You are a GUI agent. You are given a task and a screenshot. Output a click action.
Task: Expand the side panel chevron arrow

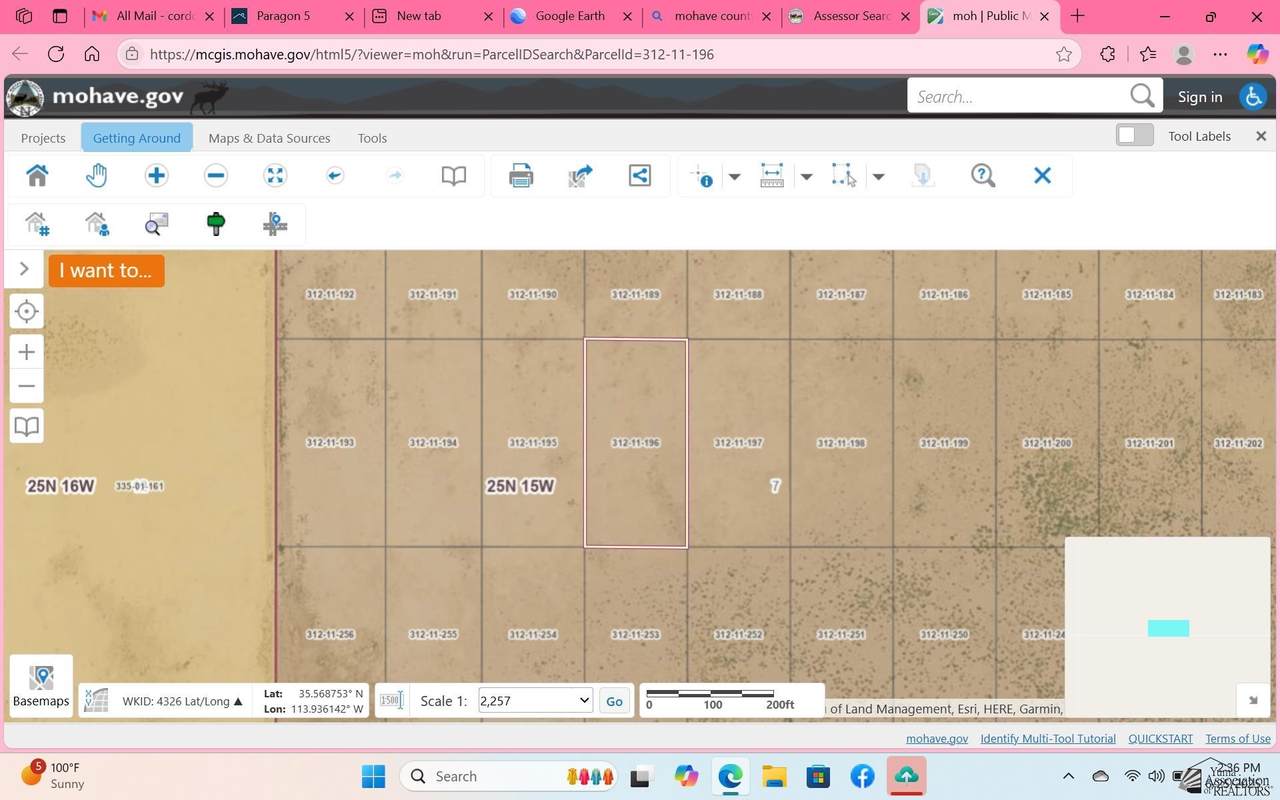(24, 269)
